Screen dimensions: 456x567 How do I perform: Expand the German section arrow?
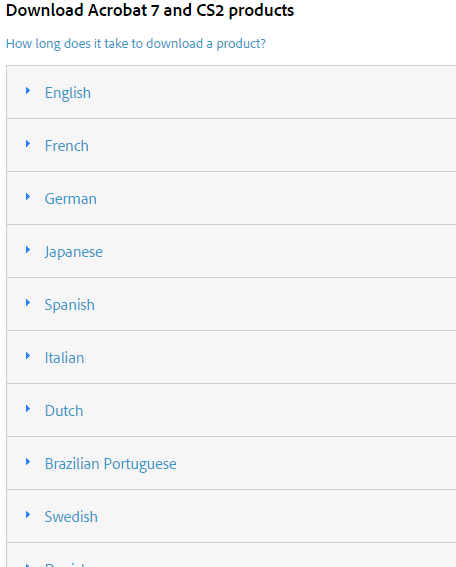coord(28,197)
